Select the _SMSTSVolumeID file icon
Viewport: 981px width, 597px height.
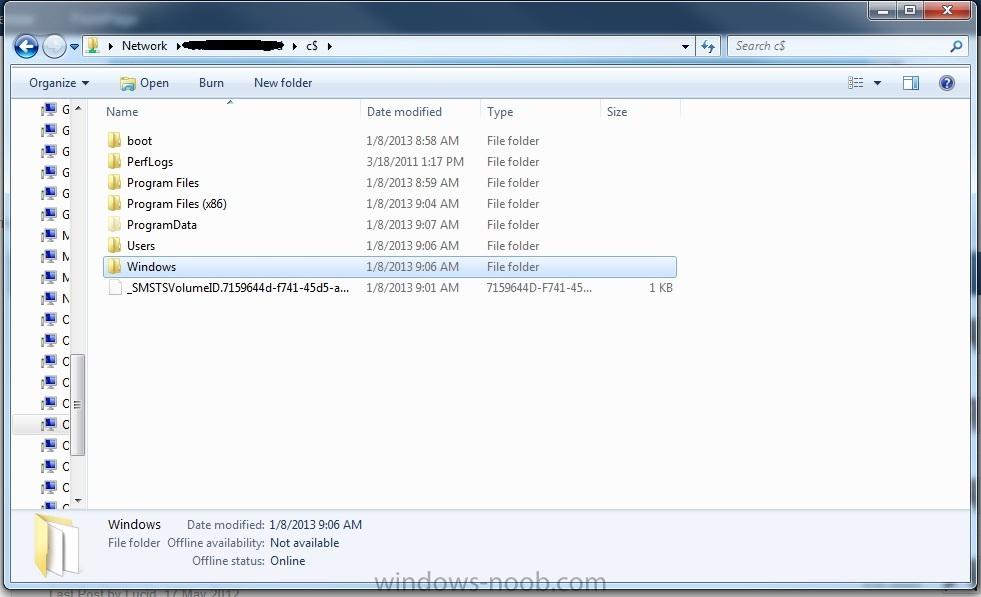114,287
